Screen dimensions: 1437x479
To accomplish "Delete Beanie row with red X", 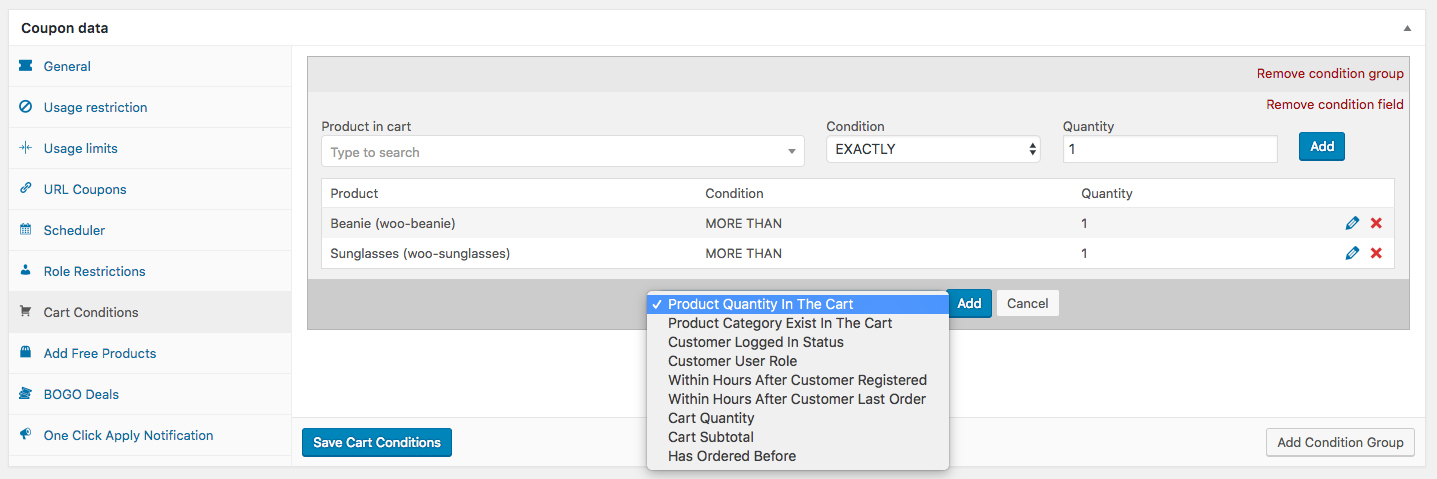I will (x=1376, y=223).
